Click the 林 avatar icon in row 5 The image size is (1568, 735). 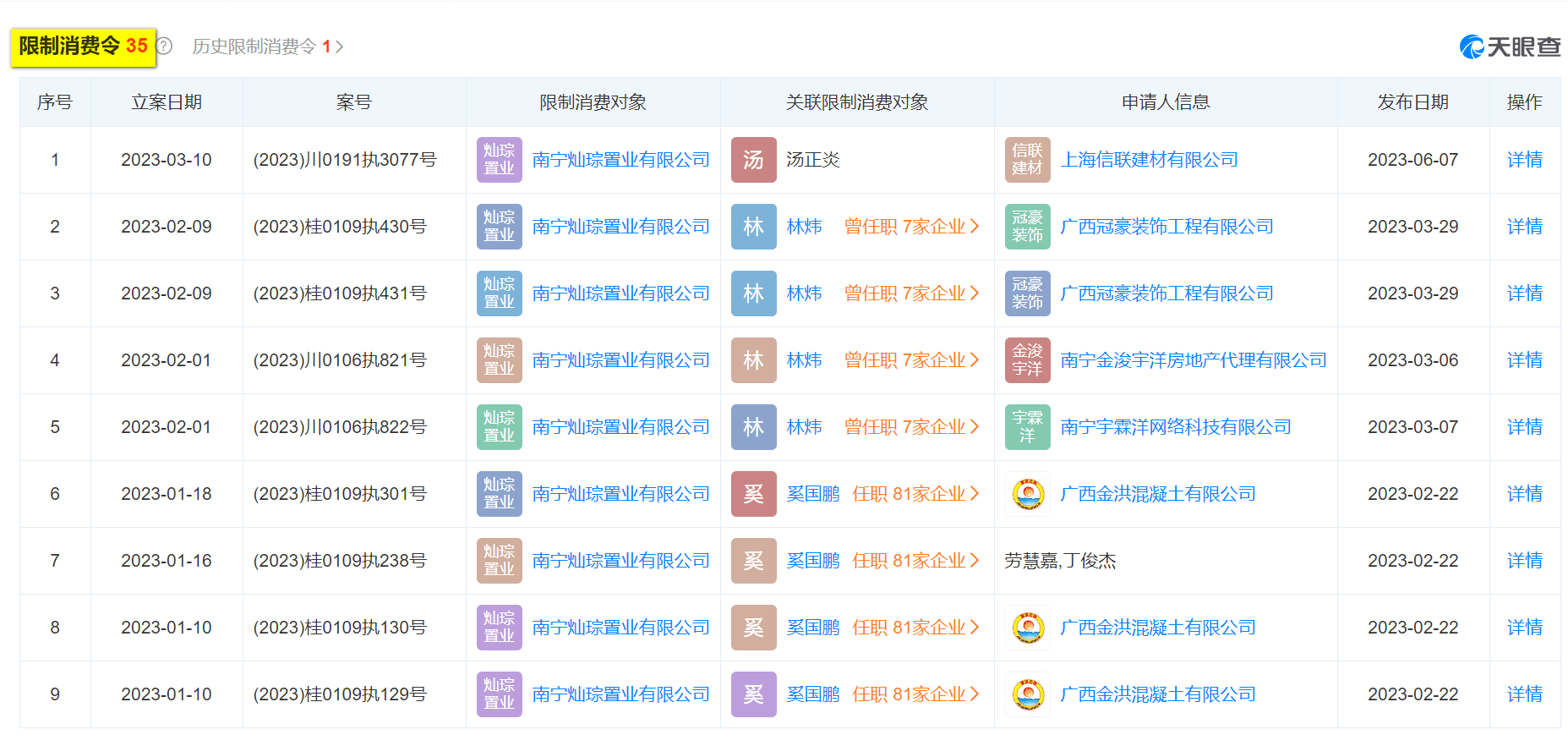click(754, 427)
